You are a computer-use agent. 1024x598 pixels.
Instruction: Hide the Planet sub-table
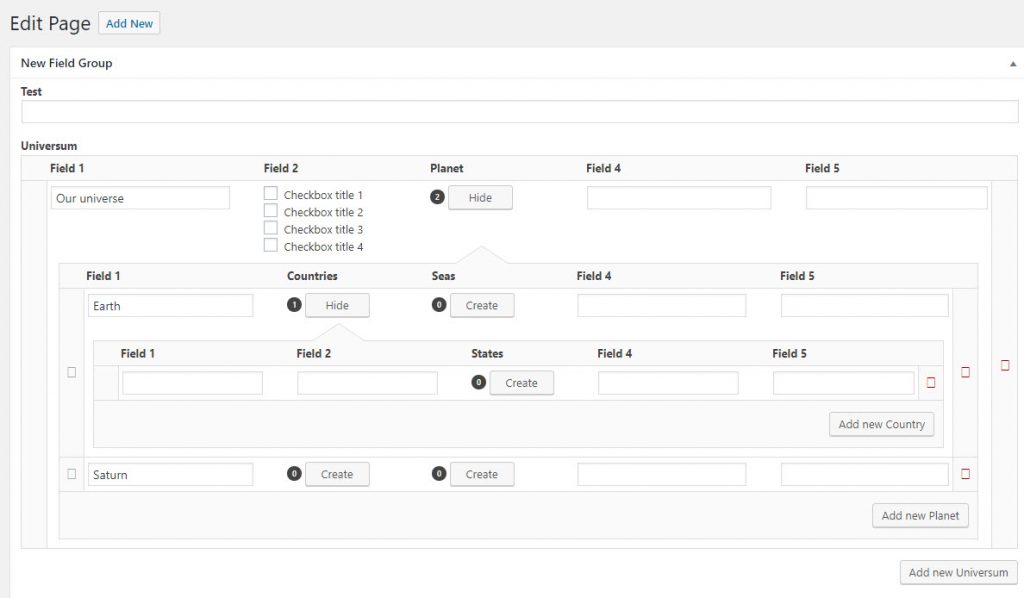click(x=480, y=198)
